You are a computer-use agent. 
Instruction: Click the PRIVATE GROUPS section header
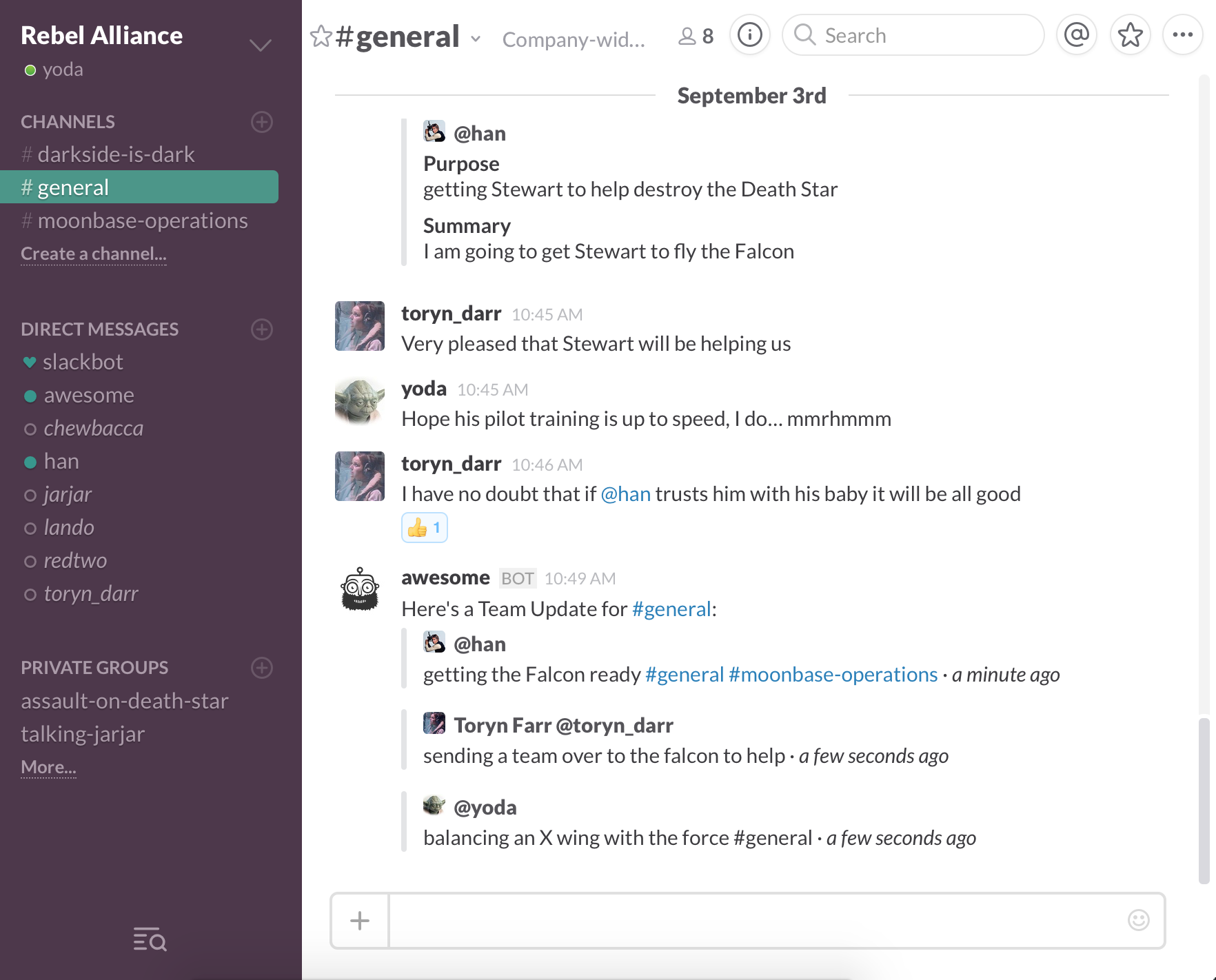(x=94, y=668)
